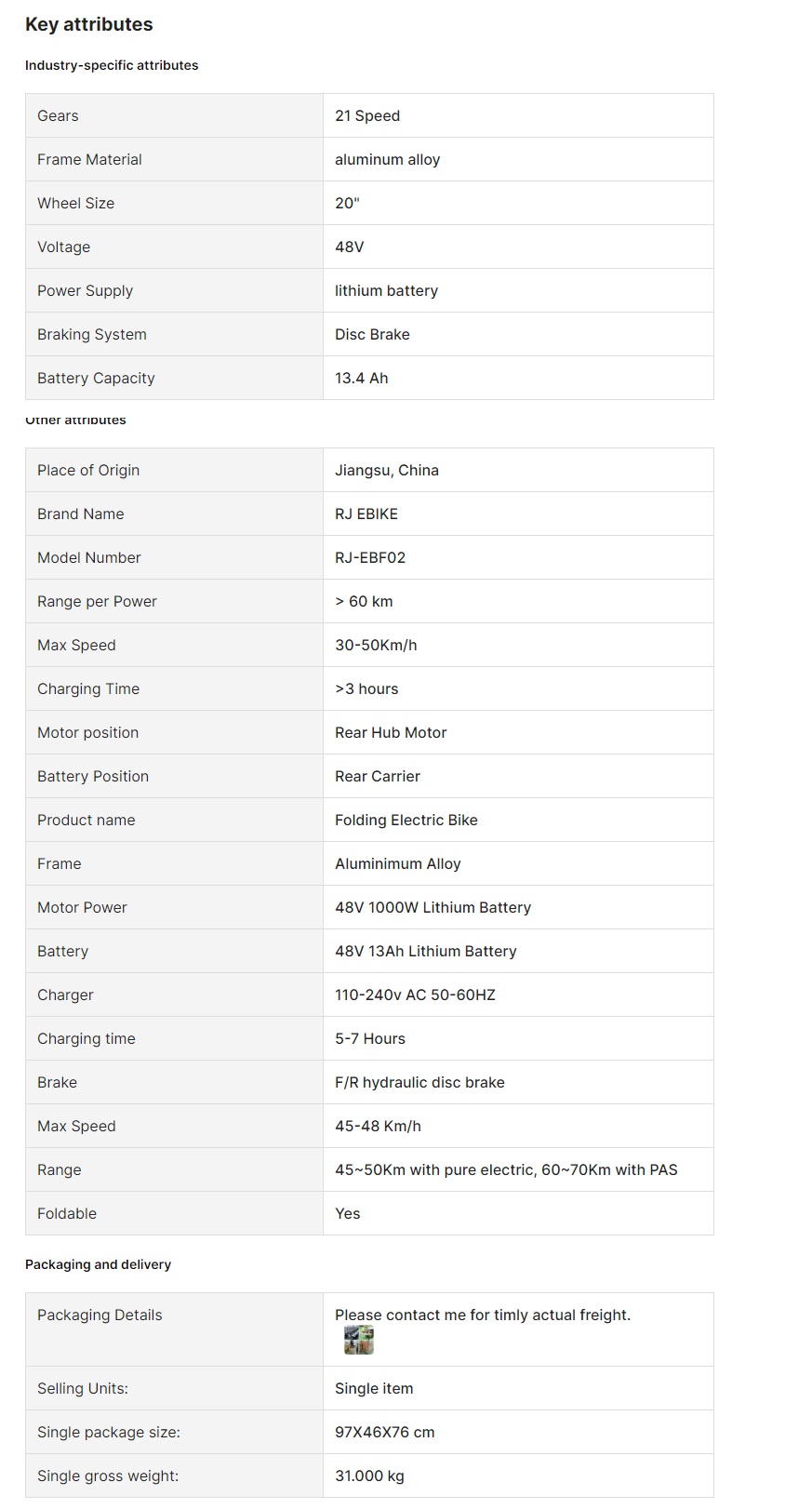Click the "Folding Electric Bike" product name
The image size is (812, 1509).
click(x=406, y=821)
